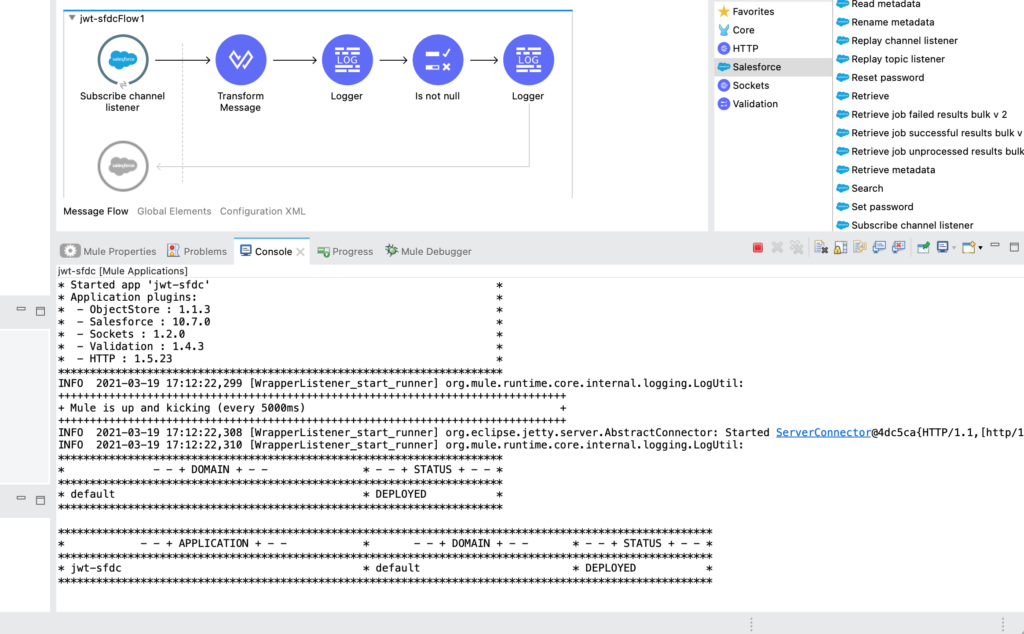Screen dimensions: 1024x634
Task: Toggle Scroll Lock in the Console toolbar
Action: click(838, 247)
